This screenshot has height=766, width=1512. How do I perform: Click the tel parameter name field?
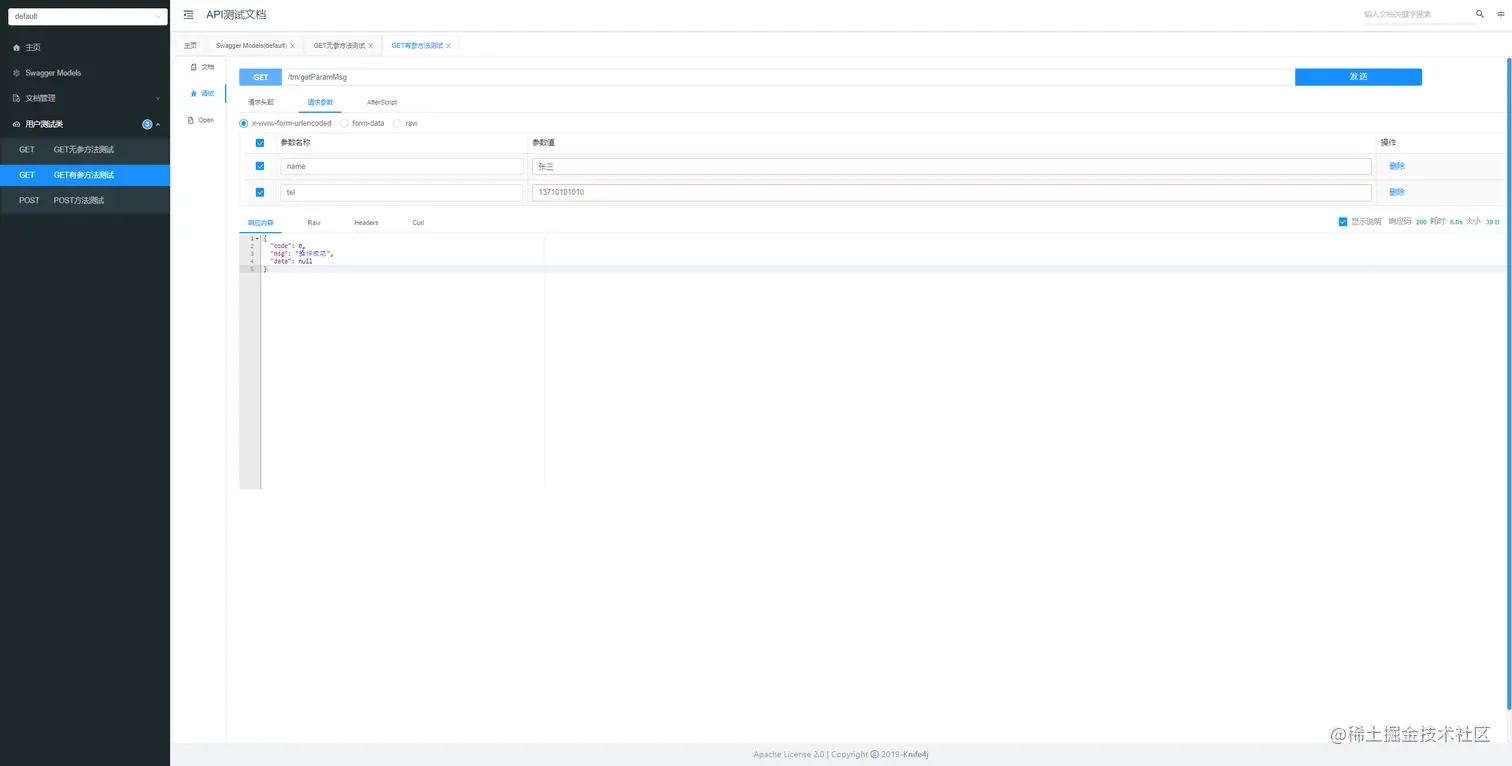pyautogui.click(x=401, y=192)
